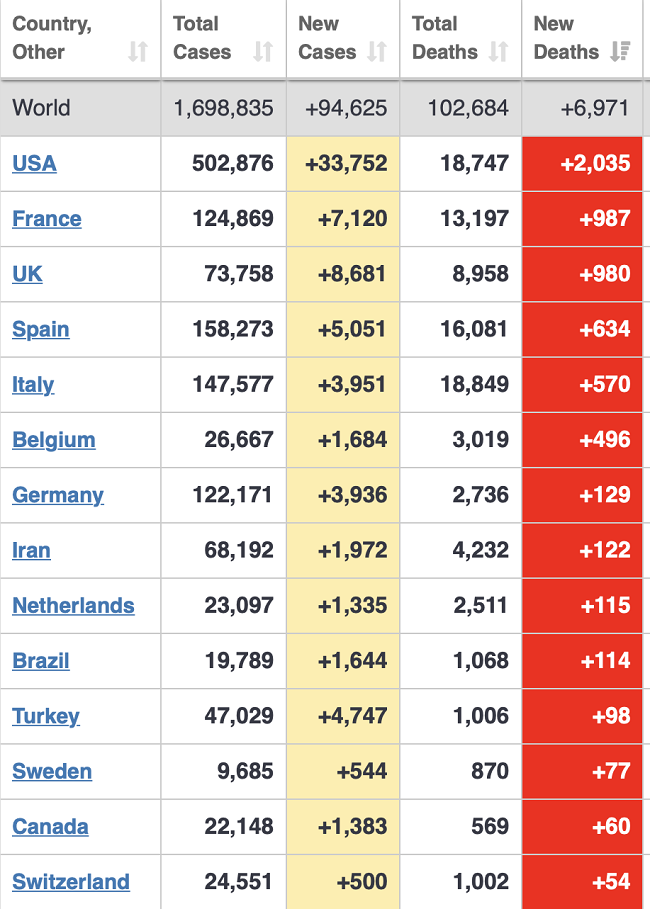This screenshot has width=650, height=909.
Task: View Iran country page
Action: point(31,550)
